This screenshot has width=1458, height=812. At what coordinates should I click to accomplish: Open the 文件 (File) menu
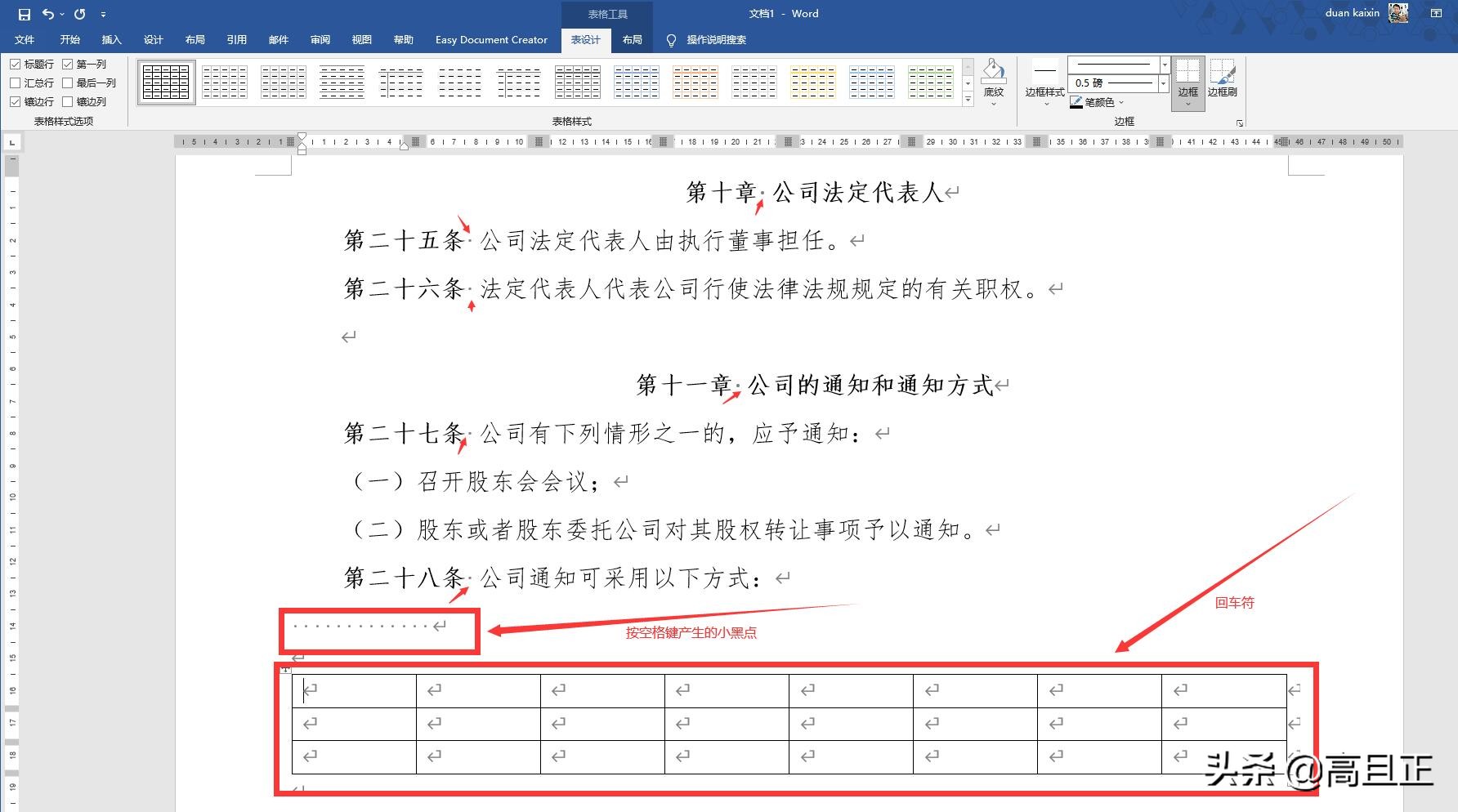click(x=25, y=39)
